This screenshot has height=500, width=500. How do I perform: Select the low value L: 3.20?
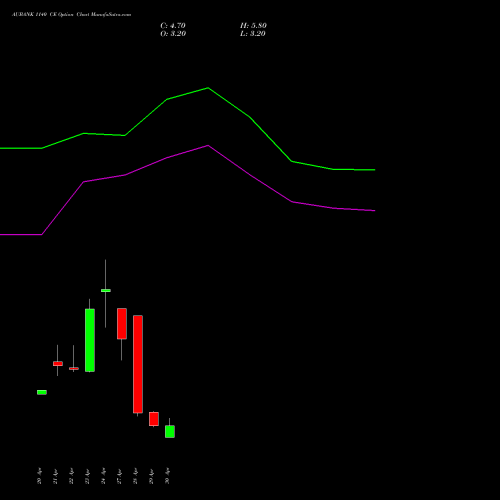coord(253,34)
